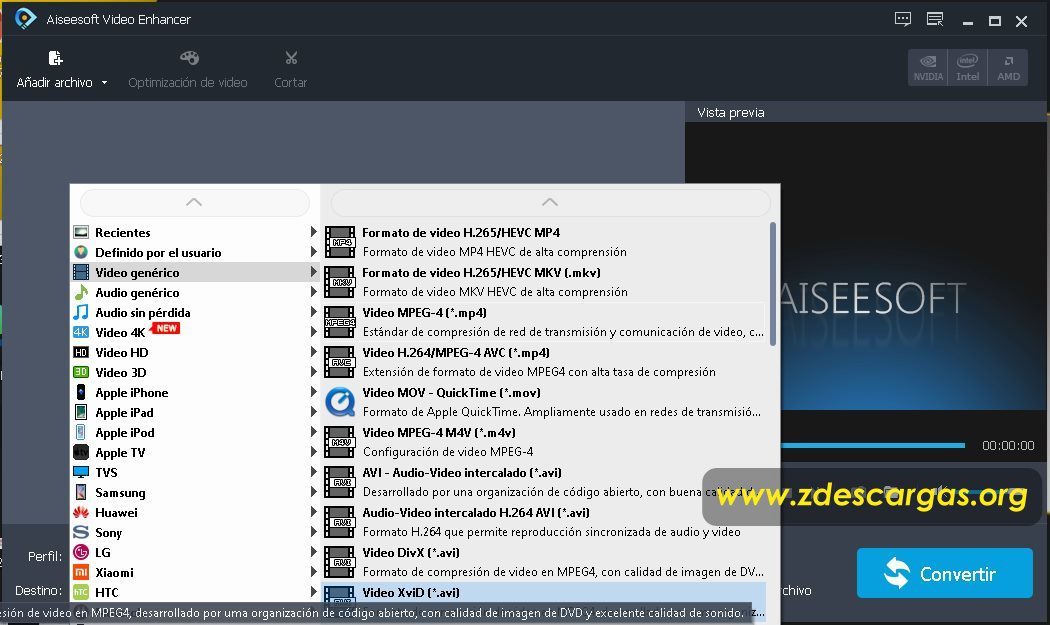Click the Apple TV icon
1050x625 pixels.
[81, 452]
